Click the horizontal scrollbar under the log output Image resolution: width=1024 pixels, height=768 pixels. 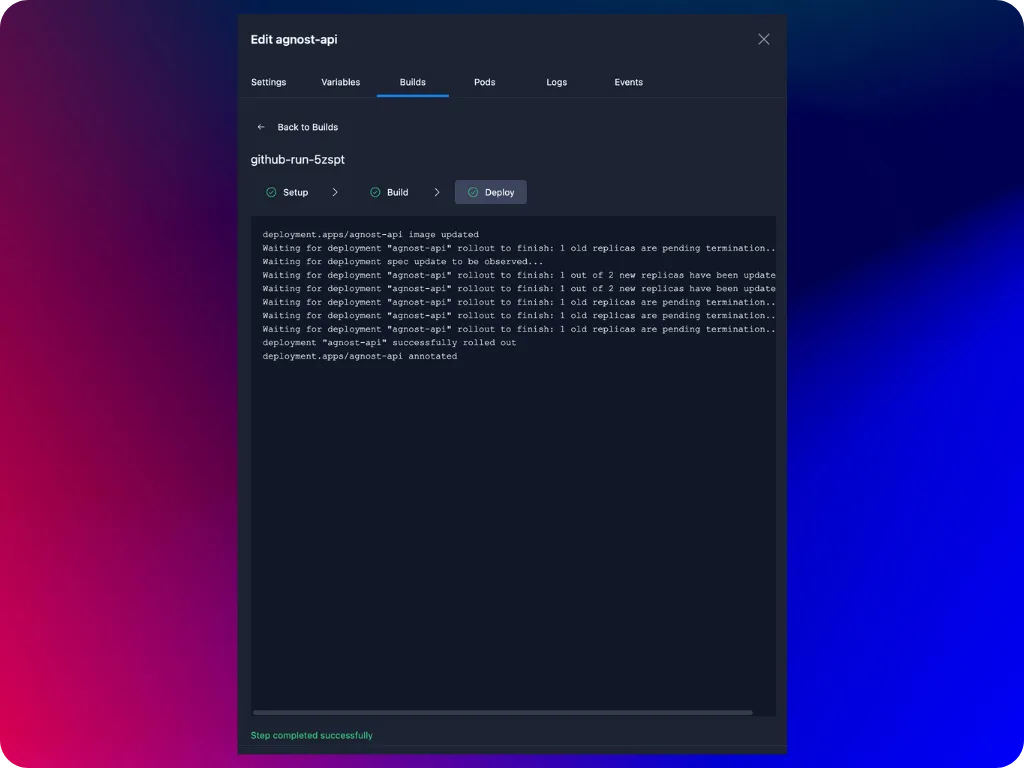[x=503, y=712]
